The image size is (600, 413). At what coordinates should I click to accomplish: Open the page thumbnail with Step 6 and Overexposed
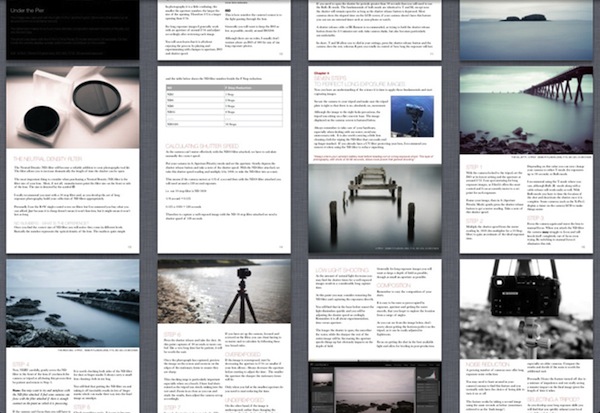click(224, 336)
